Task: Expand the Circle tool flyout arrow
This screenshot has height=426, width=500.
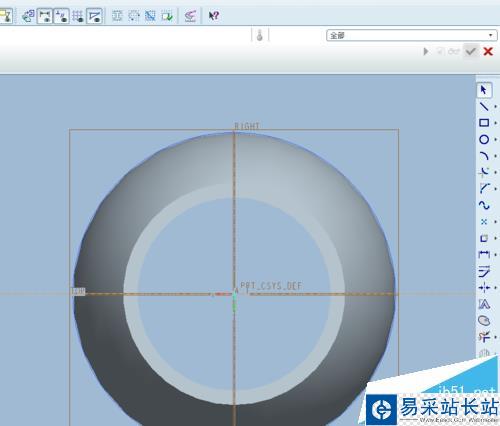Action: [x=495, y=139]
